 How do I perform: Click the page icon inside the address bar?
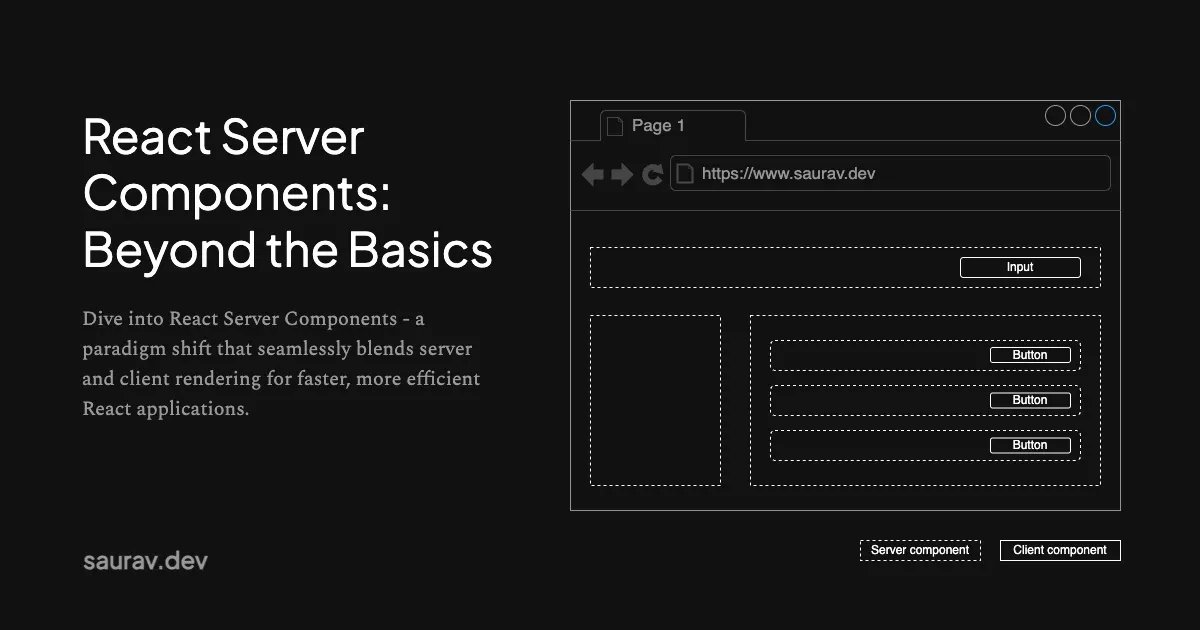[x=684, y=173]
